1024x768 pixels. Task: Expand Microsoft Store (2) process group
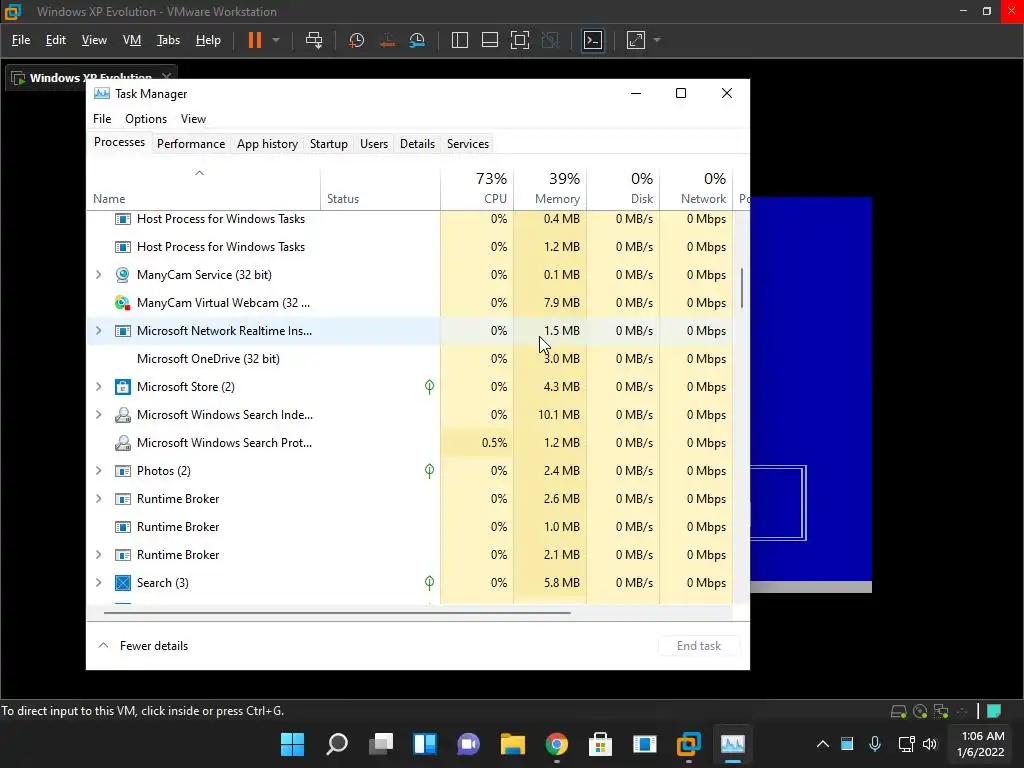(x=99, y=387)
